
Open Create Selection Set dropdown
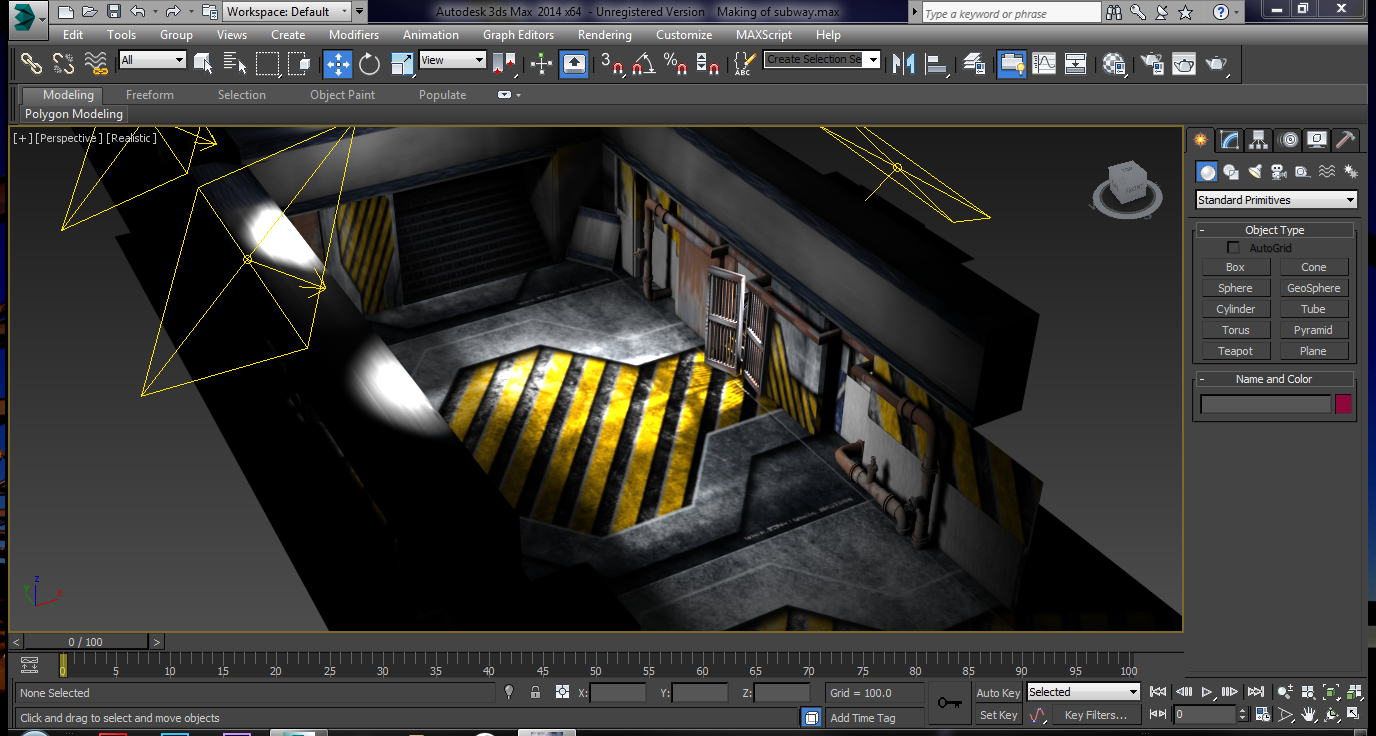point(822,60)
